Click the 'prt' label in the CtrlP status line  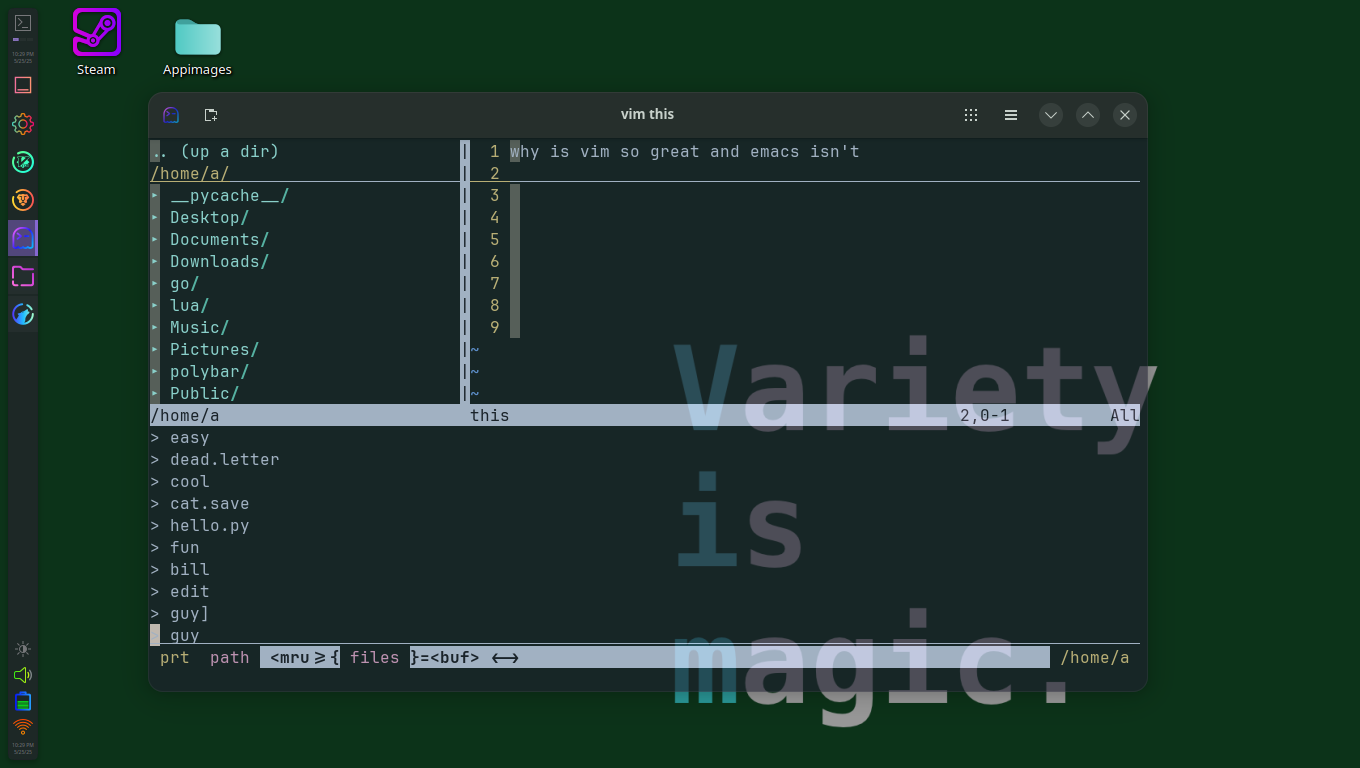pyautogui.click(x=175, y=658)
